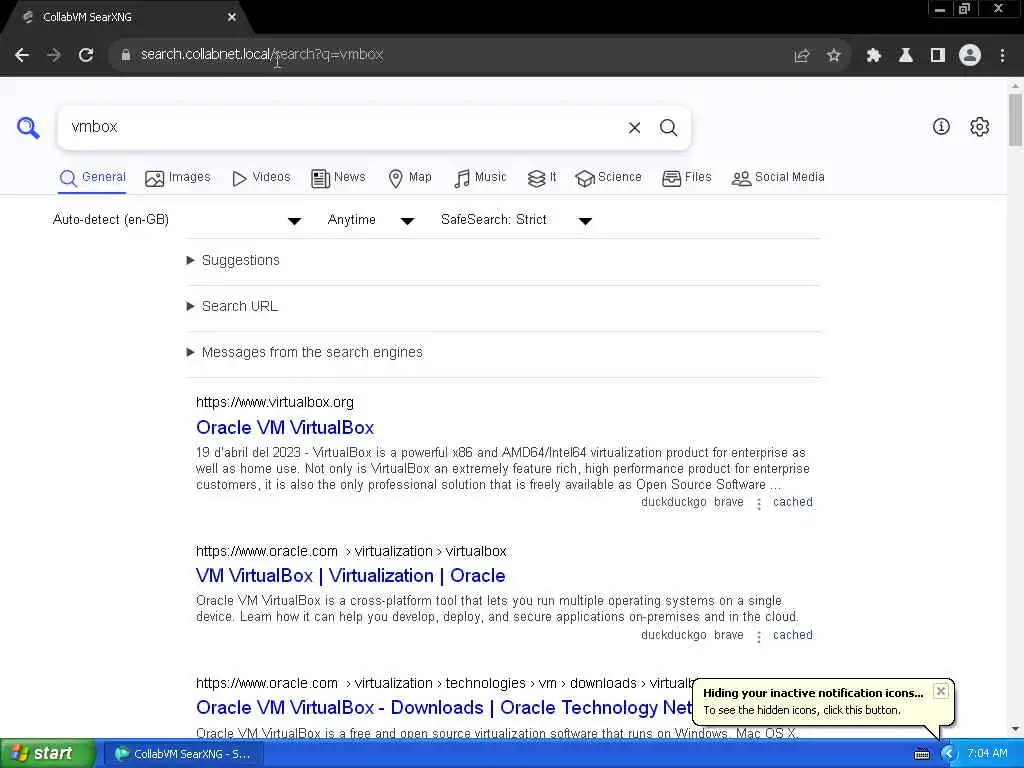Open the Chrome Labs flask icon
Screen dimensions: 1024x768
(x=905, y=56)
